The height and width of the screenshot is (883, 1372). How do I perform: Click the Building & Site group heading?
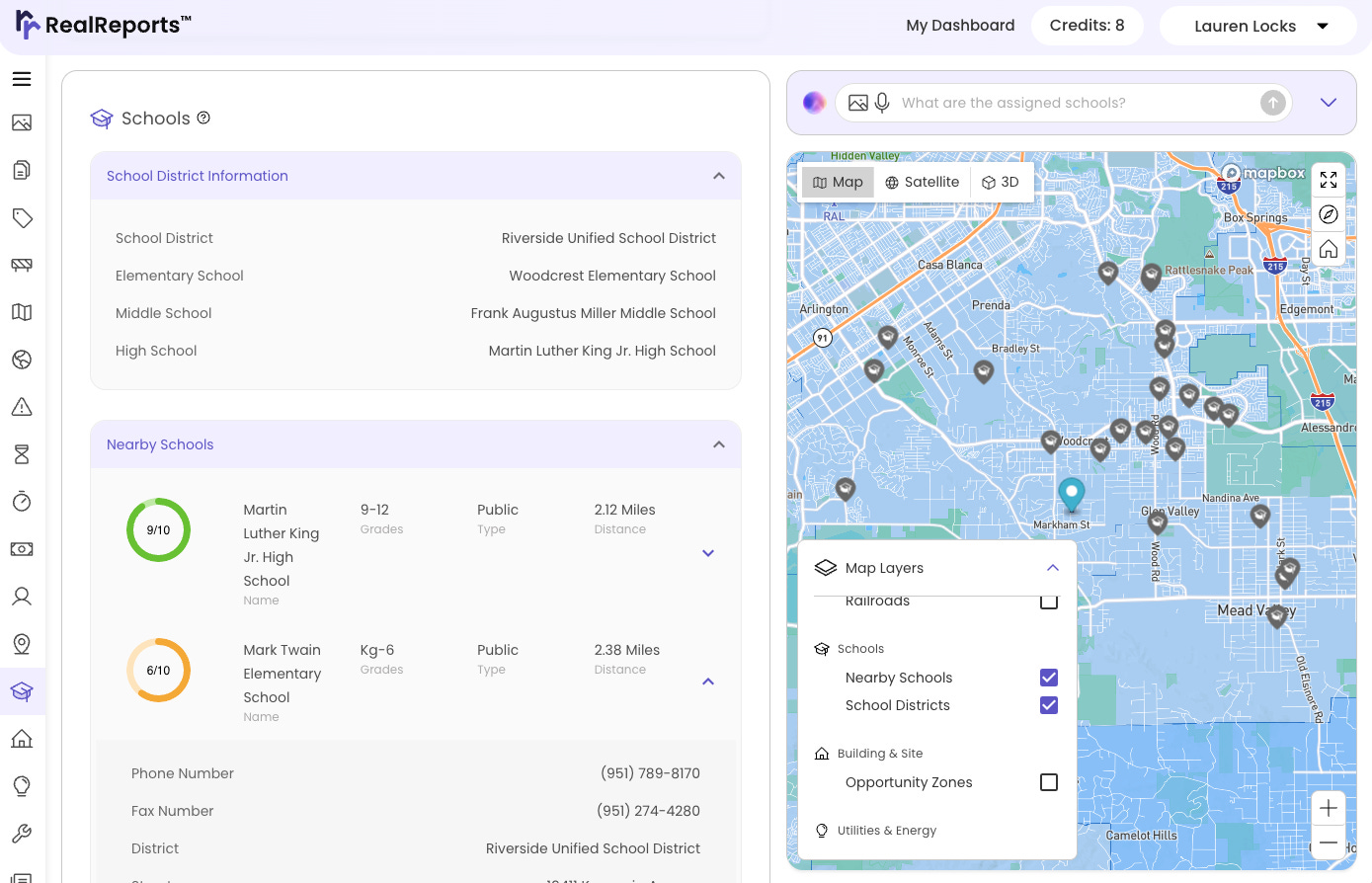(880, 754)
